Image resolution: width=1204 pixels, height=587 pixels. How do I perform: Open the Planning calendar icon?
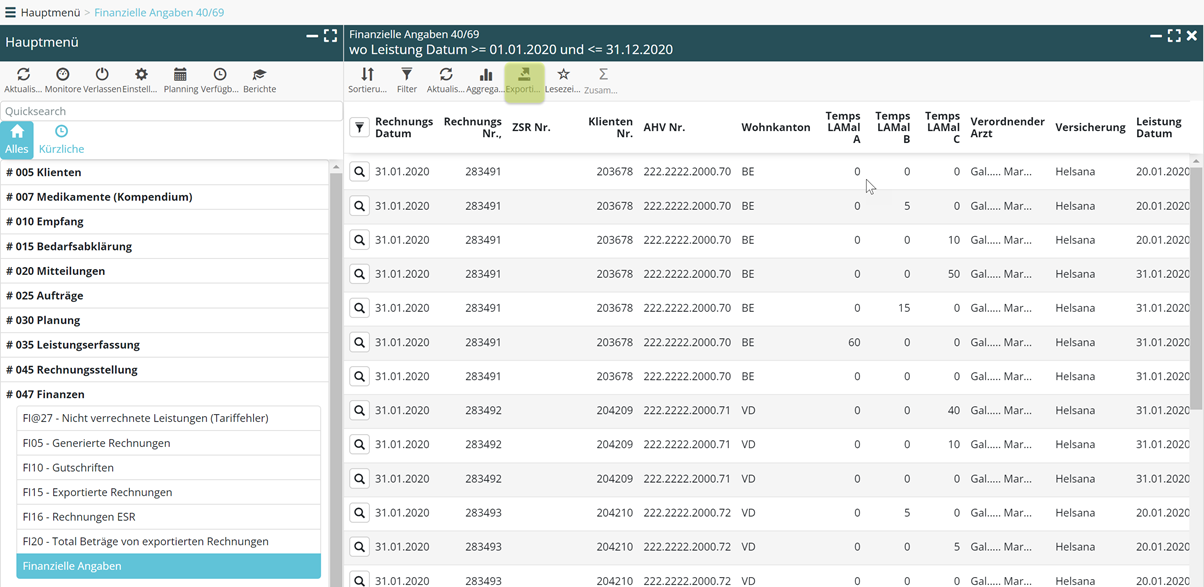180,80
